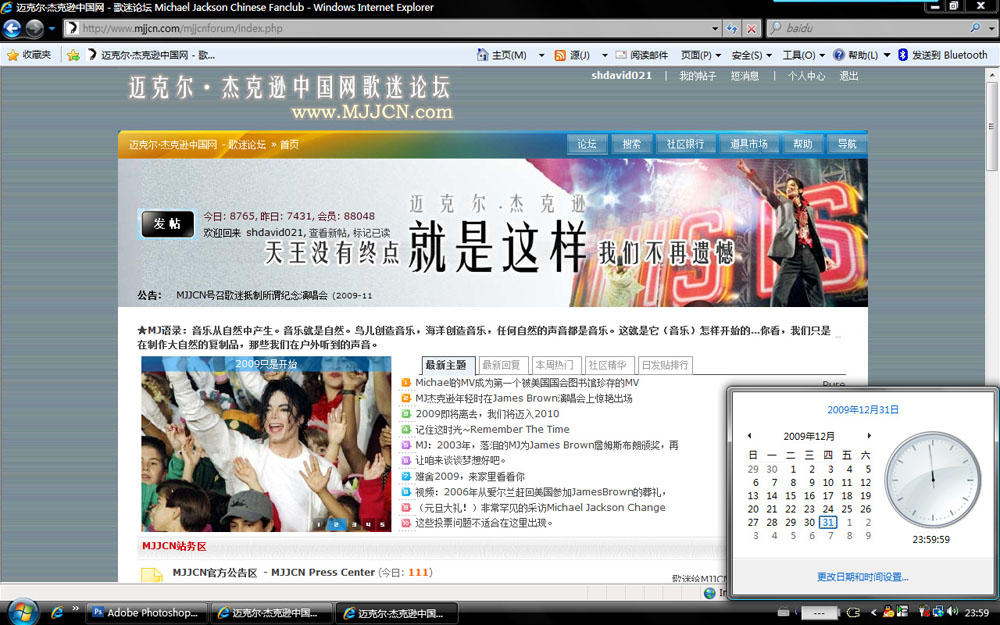The height and width of the screenshot is (625, 1000).
Task: Open the recent pages history dropdown
Action: tap(52, 28)
